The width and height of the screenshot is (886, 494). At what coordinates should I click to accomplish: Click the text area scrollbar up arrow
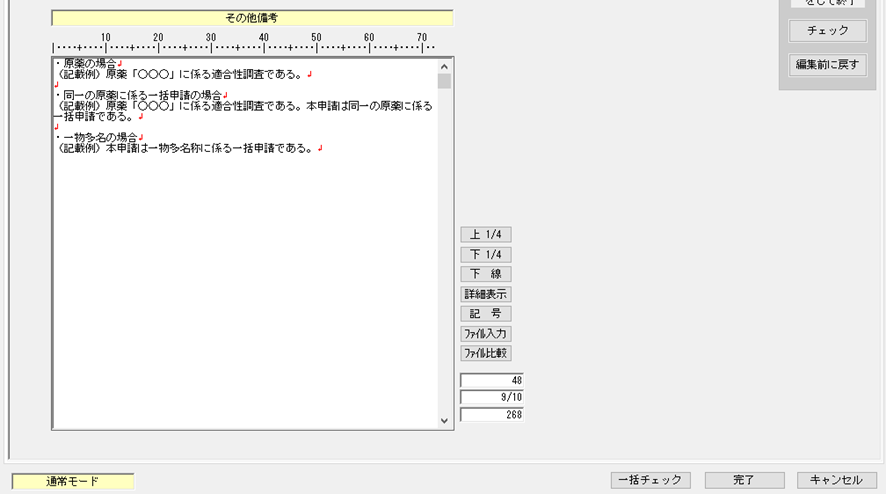tap(445, 66)
